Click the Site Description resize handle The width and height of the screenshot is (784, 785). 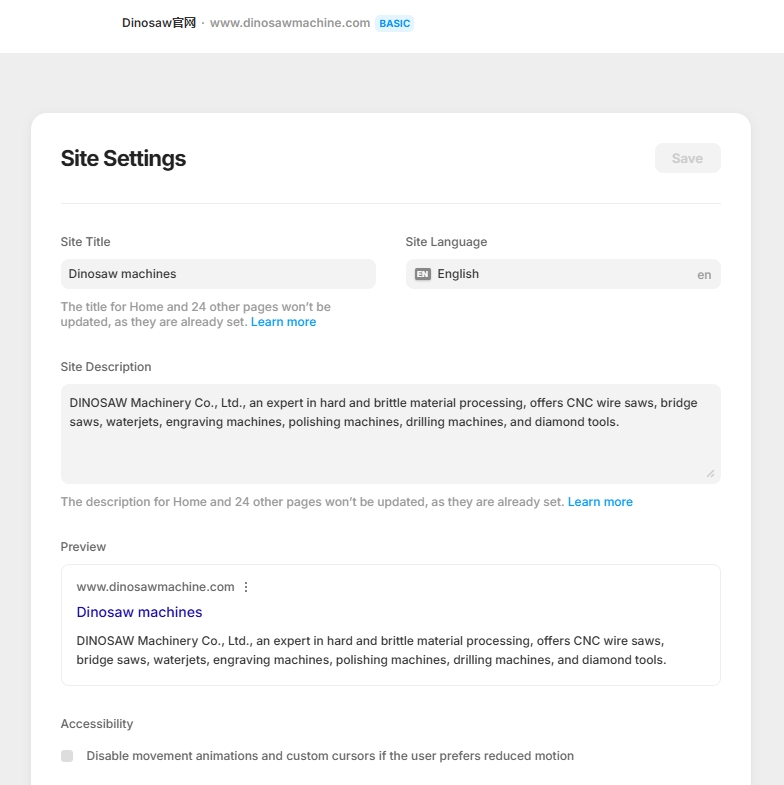(x=710, y=473)
